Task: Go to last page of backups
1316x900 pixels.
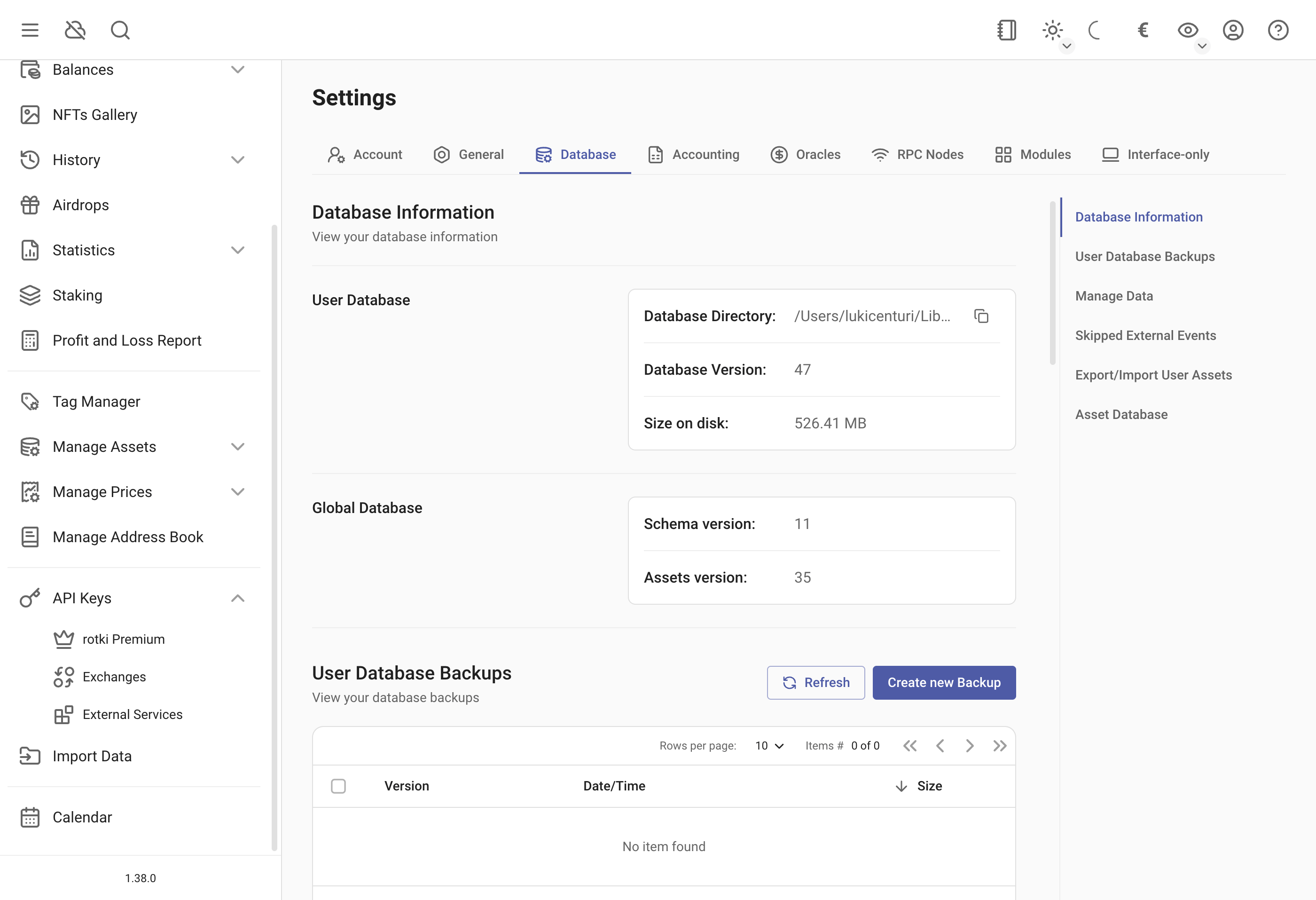Action: pyautogui.click(x=1000, y=746)
